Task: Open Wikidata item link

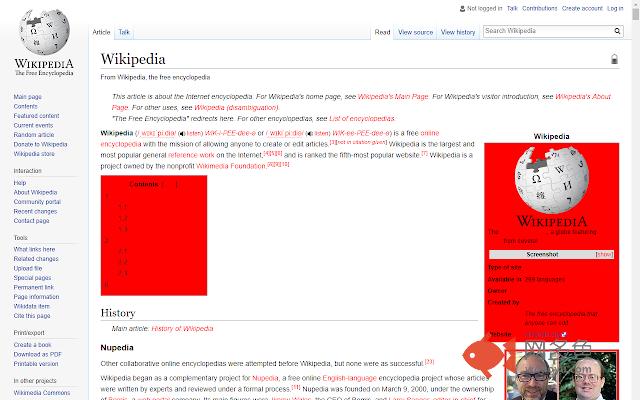Action: [x=31, y=307]
